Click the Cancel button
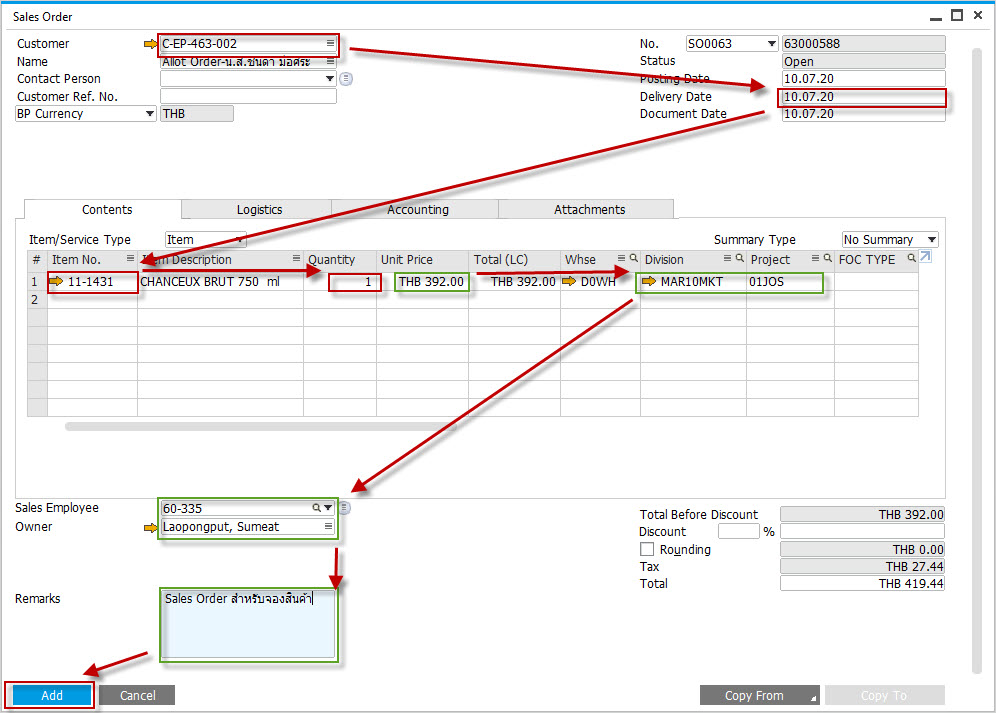Image resolution: width=996 pixels, height=713 pixels. 137,695
